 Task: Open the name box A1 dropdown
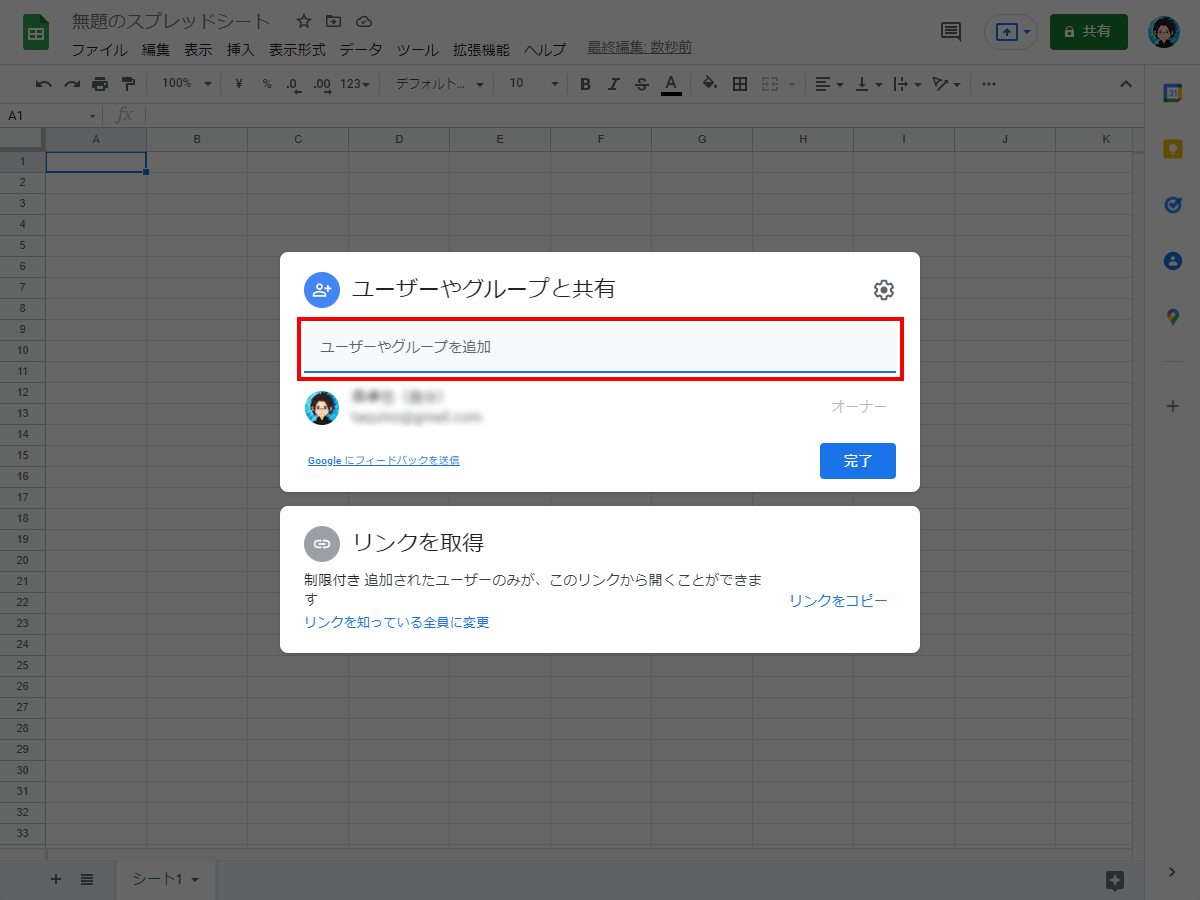pos(93,116)
